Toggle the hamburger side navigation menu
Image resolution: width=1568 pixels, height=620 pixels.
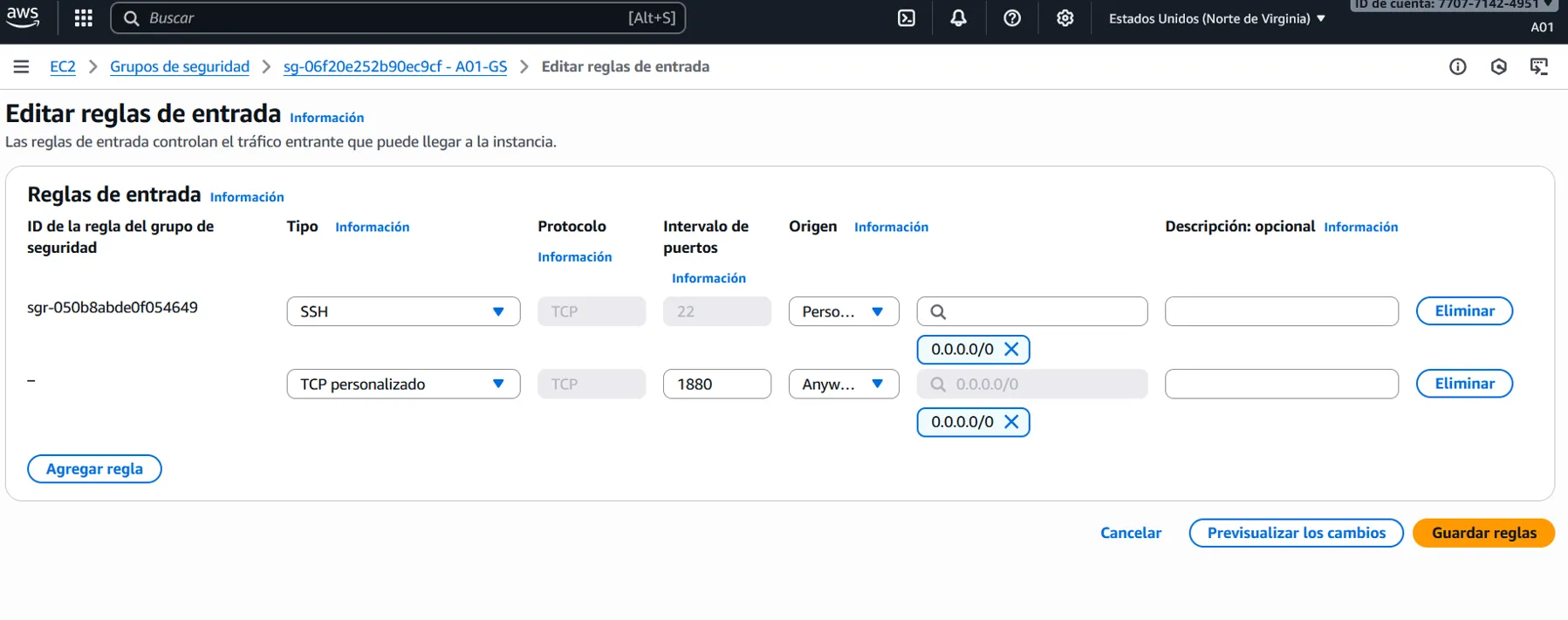tap(21, 67)
